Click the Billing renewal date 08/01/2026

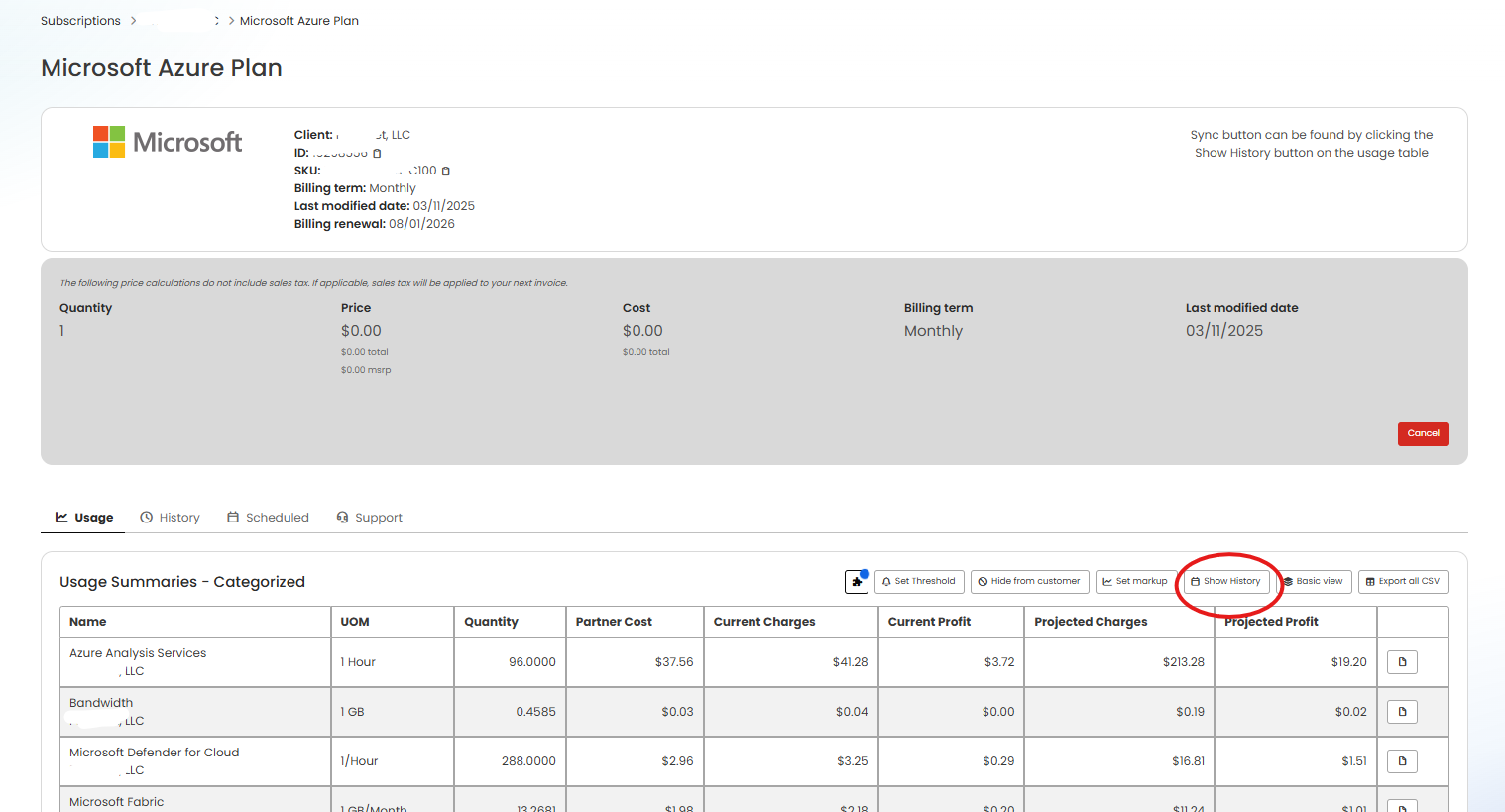[421, 224]
